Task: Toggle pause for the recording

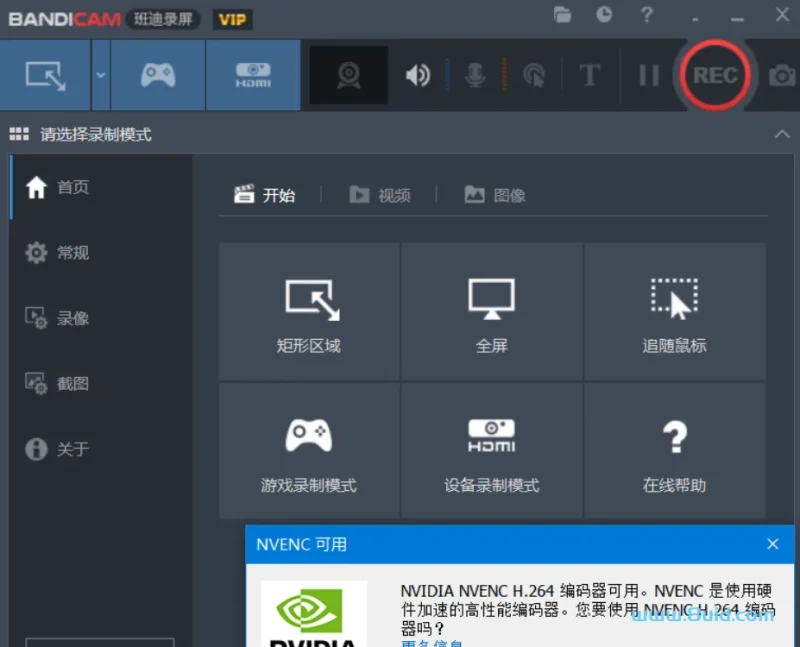Action: (648, 75)
